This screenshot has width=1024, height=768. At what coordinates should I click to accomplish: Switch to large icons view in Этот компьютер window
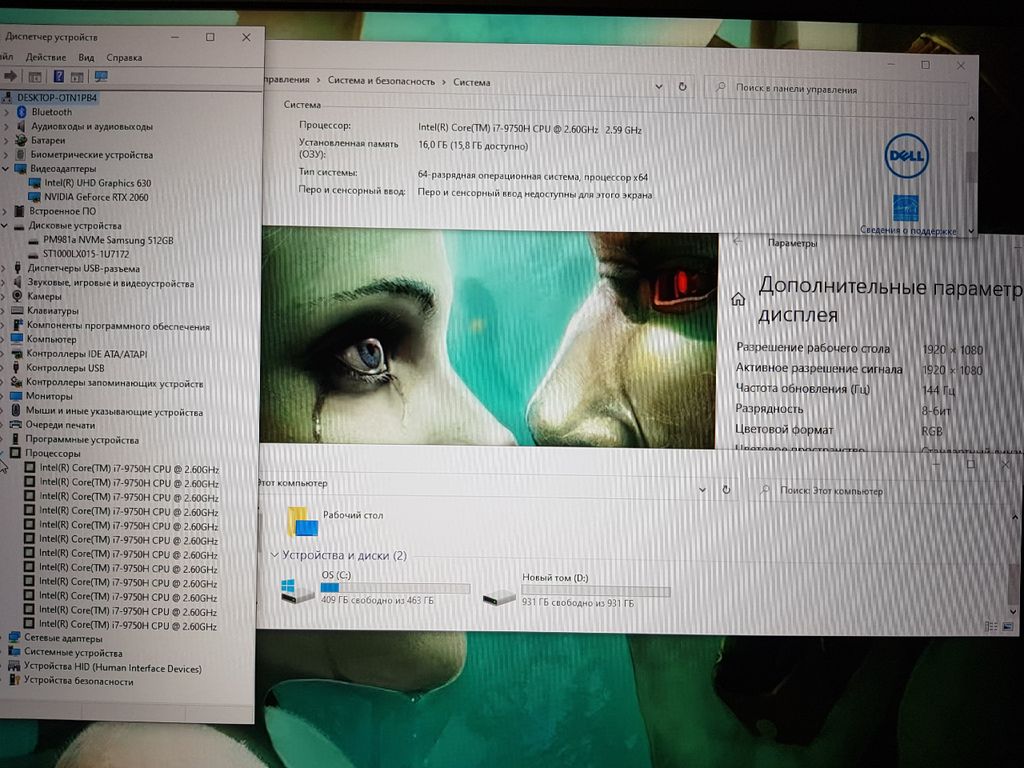[x=1008, y=626]
